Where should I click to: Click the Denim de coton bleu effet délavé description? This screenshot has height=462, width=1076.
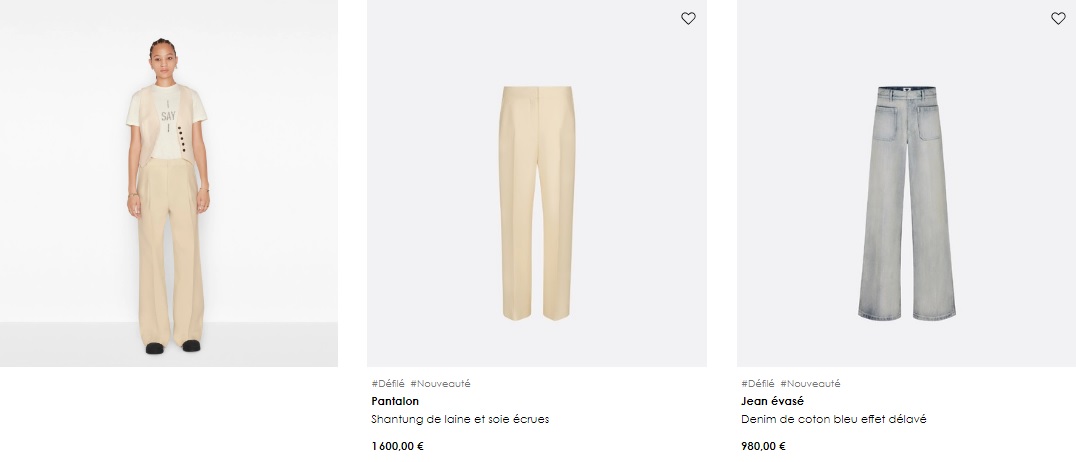coord(834,419)
